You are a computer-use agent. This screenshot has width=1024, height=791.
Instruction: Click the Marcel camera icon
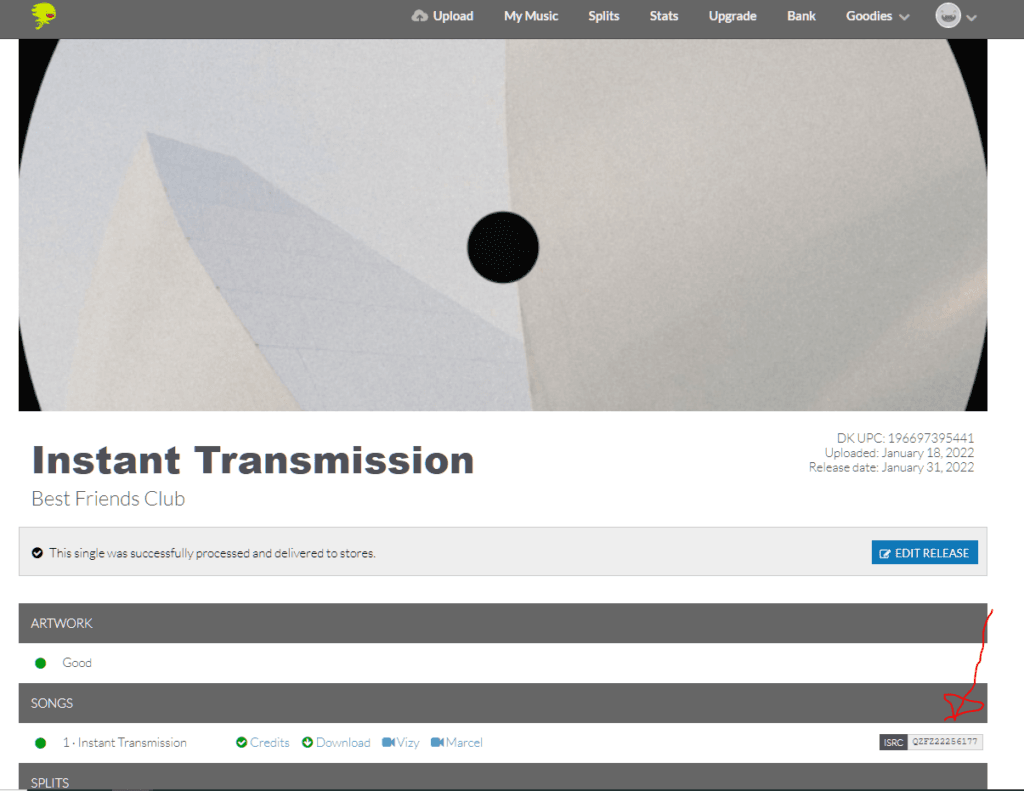point(436,742)
